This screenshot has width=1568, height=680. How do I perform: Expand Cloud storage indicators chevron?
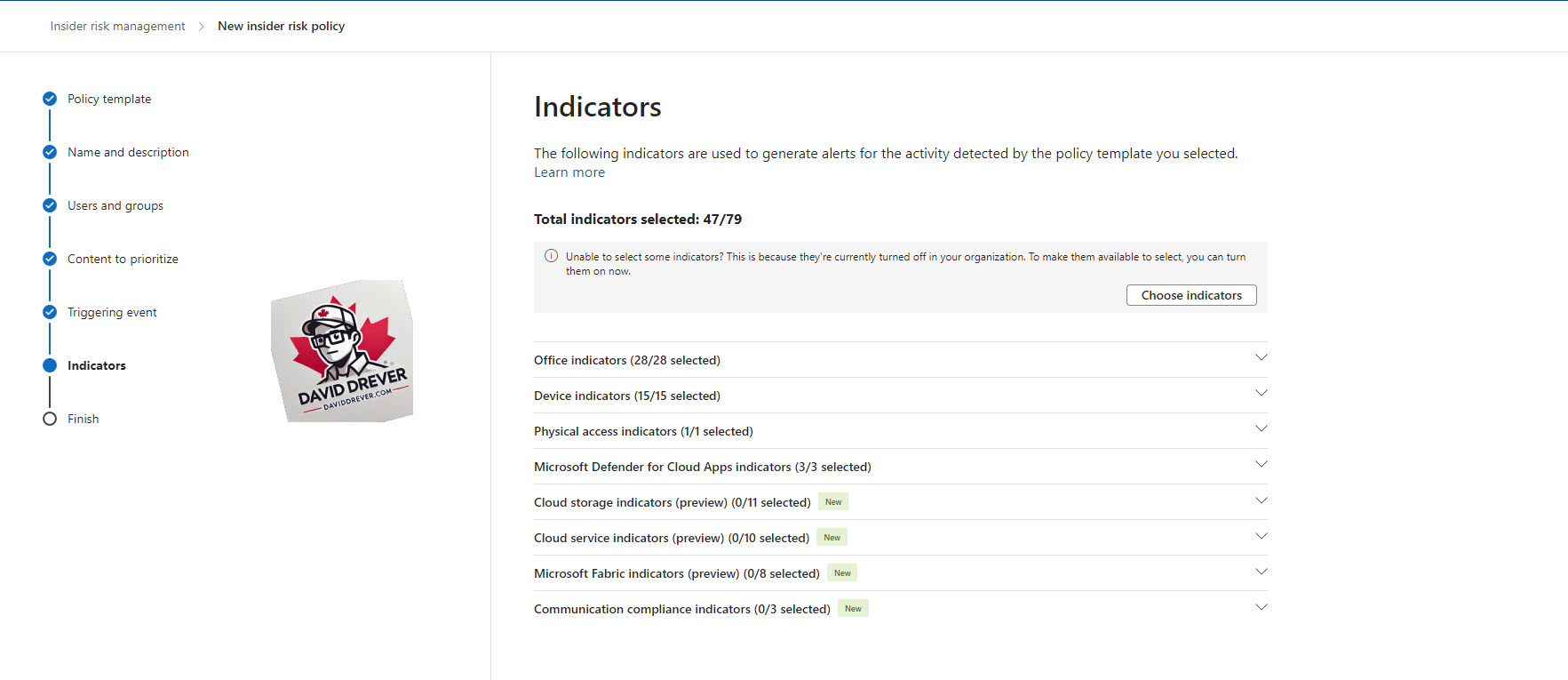click(1261, 500)
